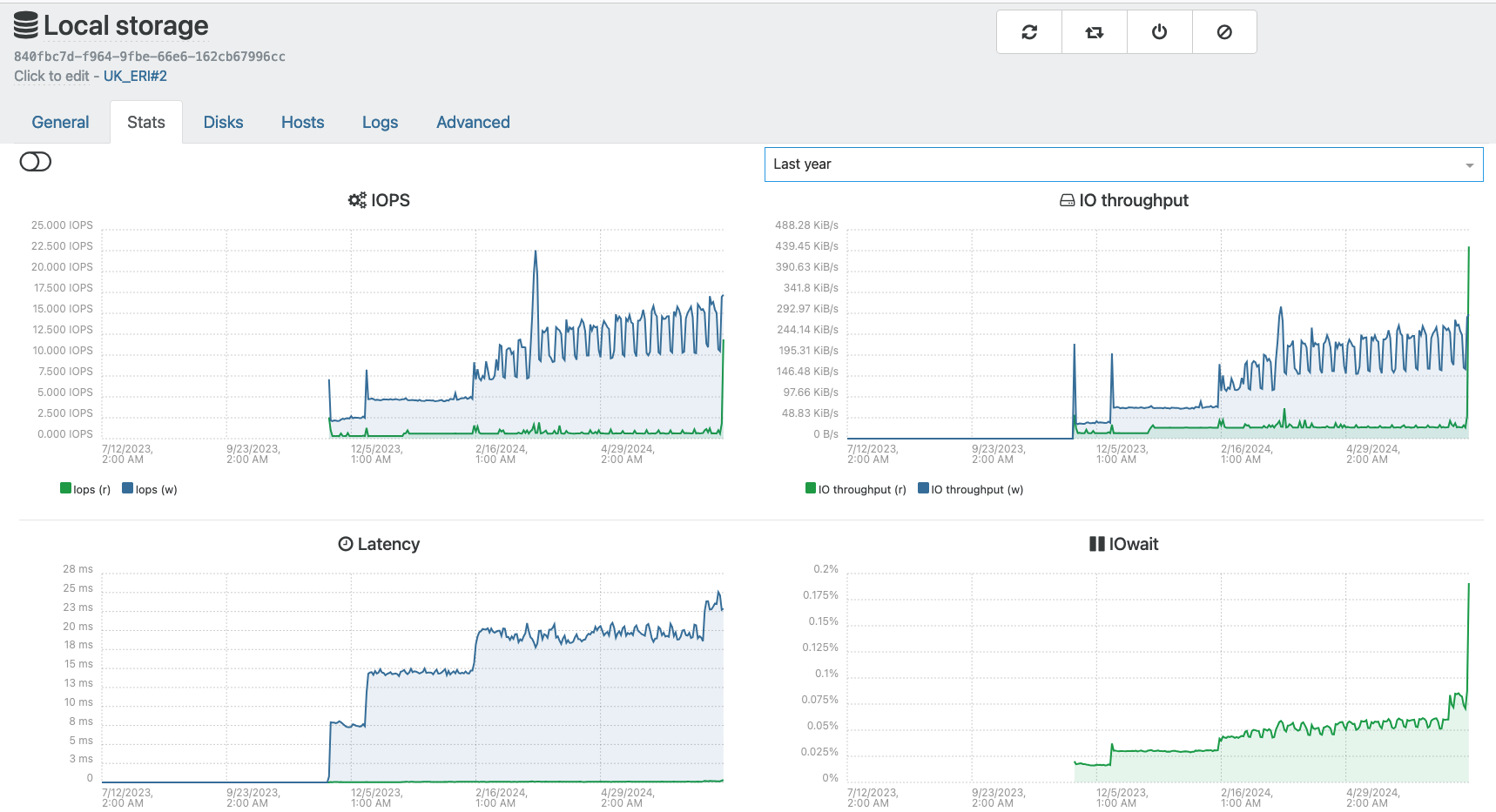Screen dimensions: 1496x812
Task: Switch to the General tab
Action: pos(60,123)
